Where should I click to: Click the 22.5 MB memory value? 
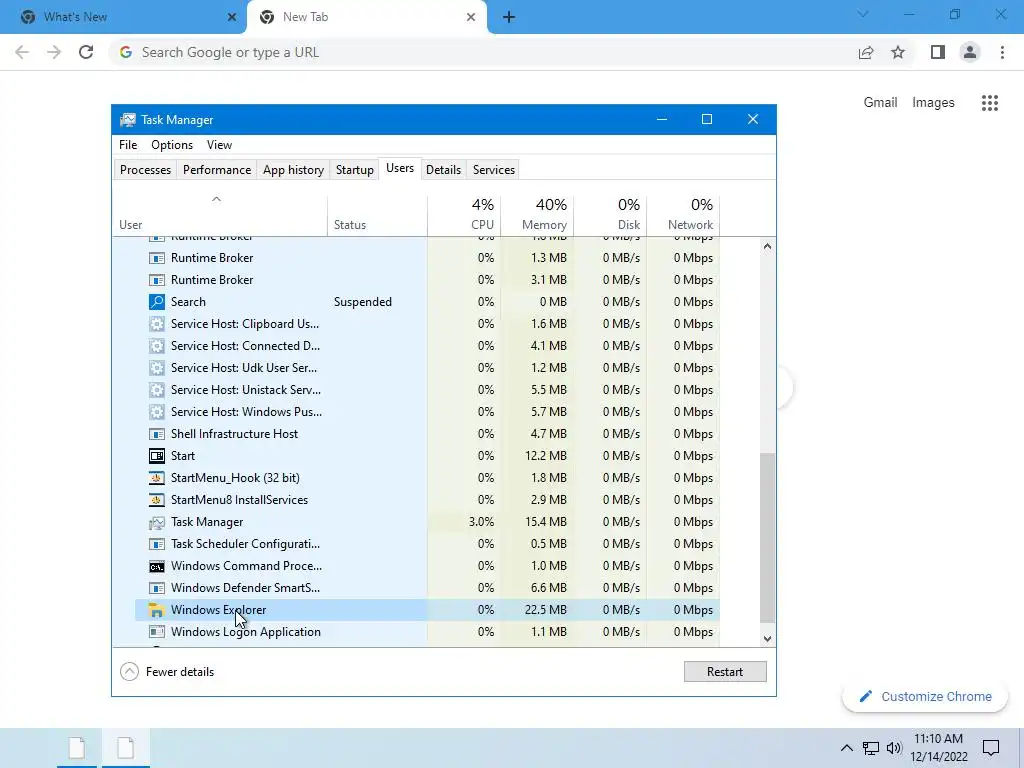tap(546, 610)
